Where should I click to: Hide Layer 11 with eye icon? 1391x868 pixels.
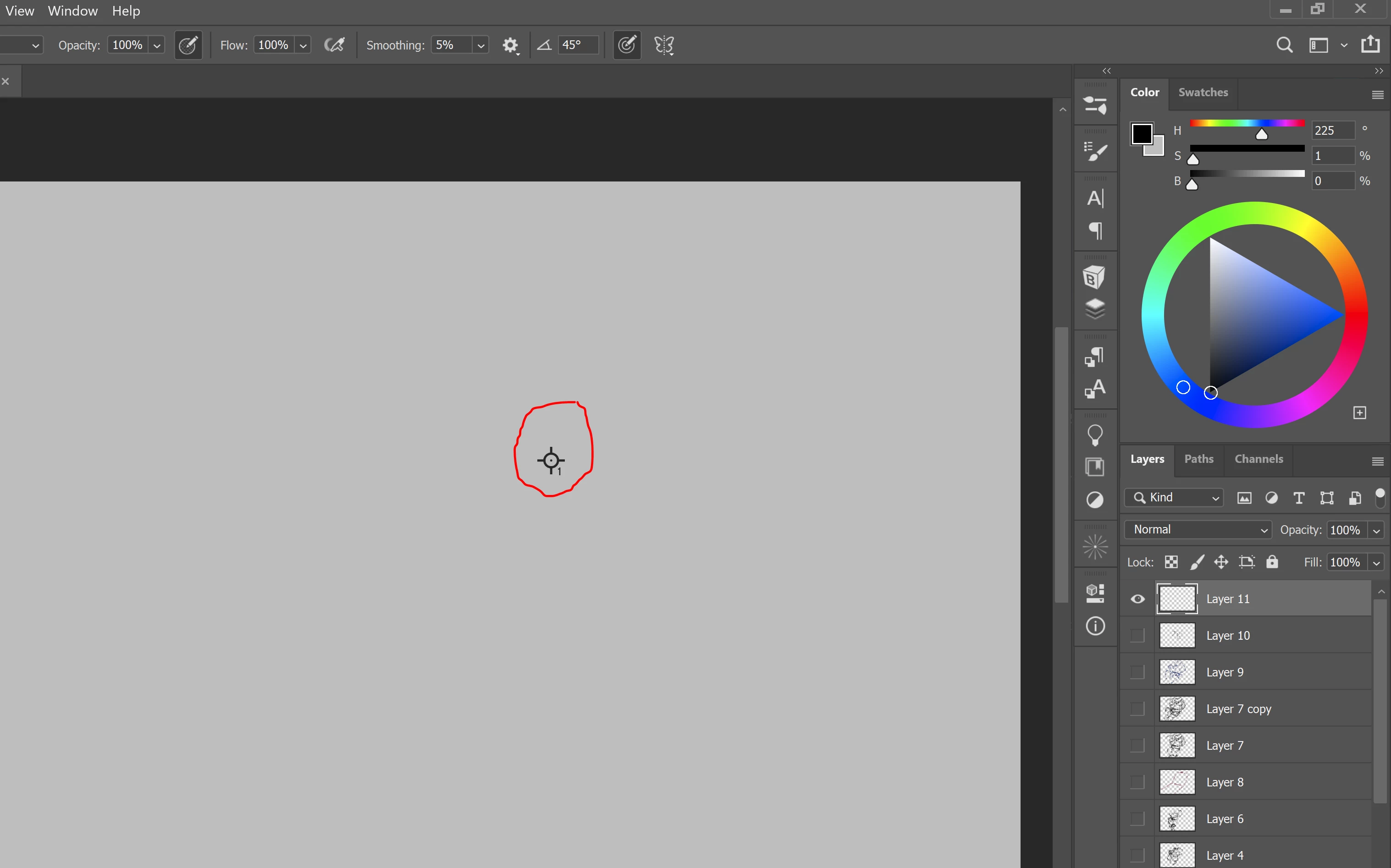pos(1137,599)
